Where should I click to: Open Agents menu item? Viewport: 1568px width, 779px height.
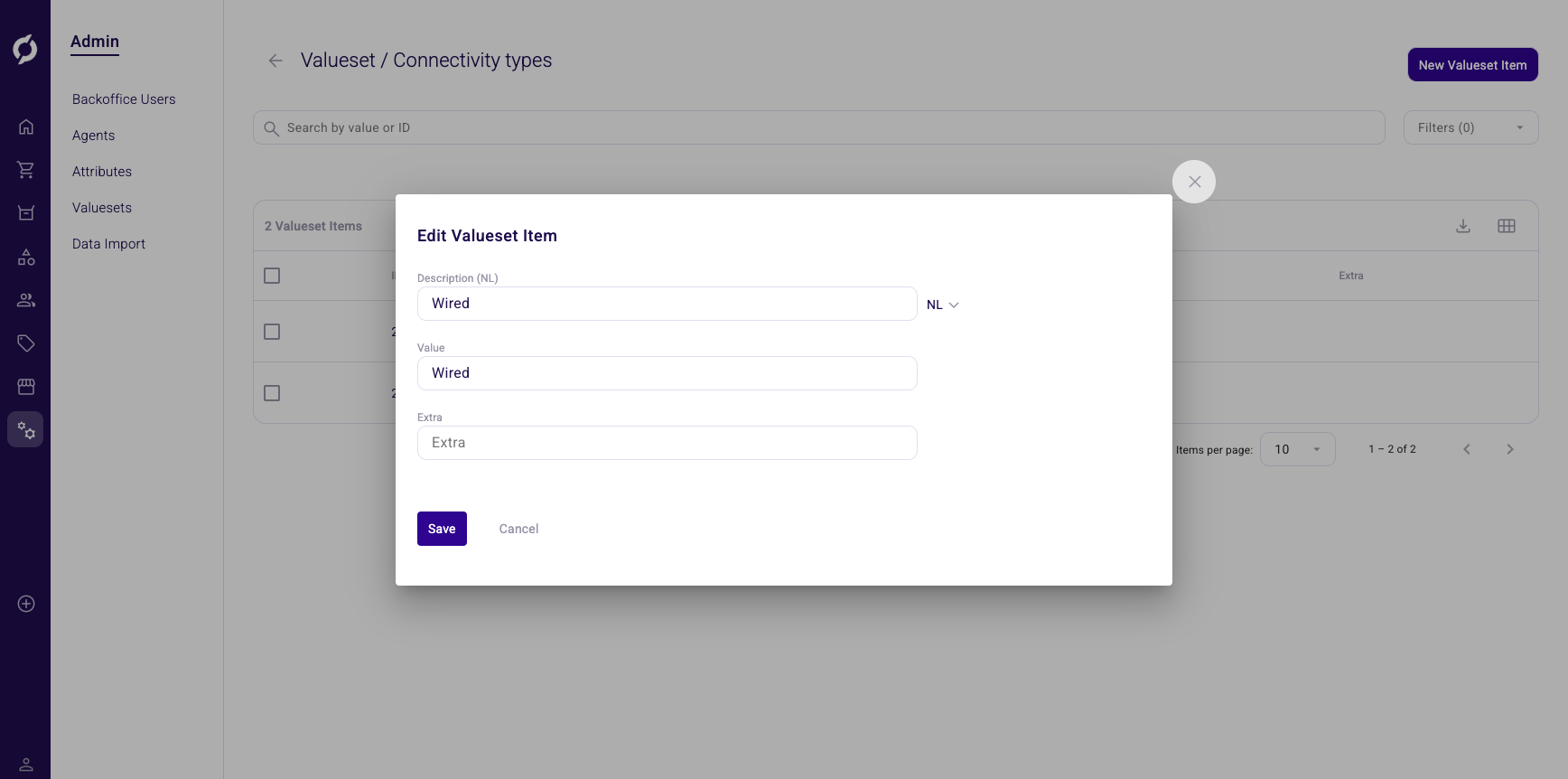[94, 136]
